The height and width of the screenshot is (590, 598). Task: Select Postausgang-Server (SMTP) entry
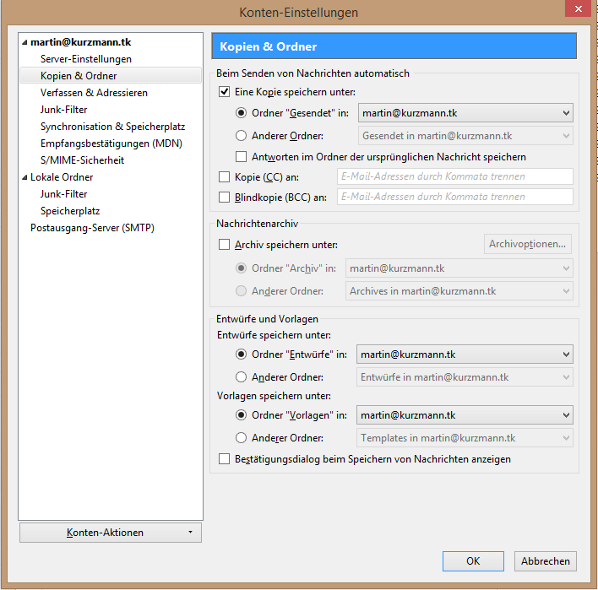pos(92,228)
